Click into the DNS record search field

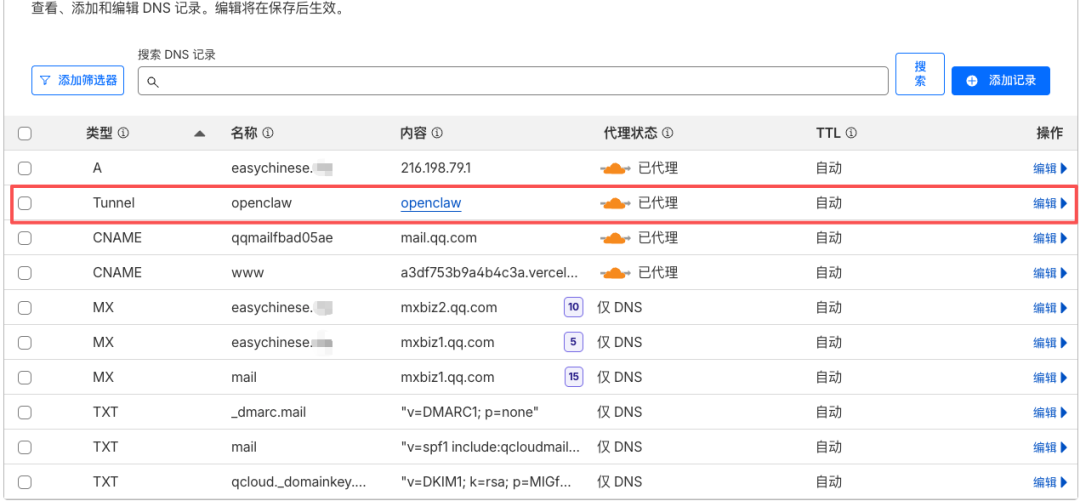[x=513, y=81]
